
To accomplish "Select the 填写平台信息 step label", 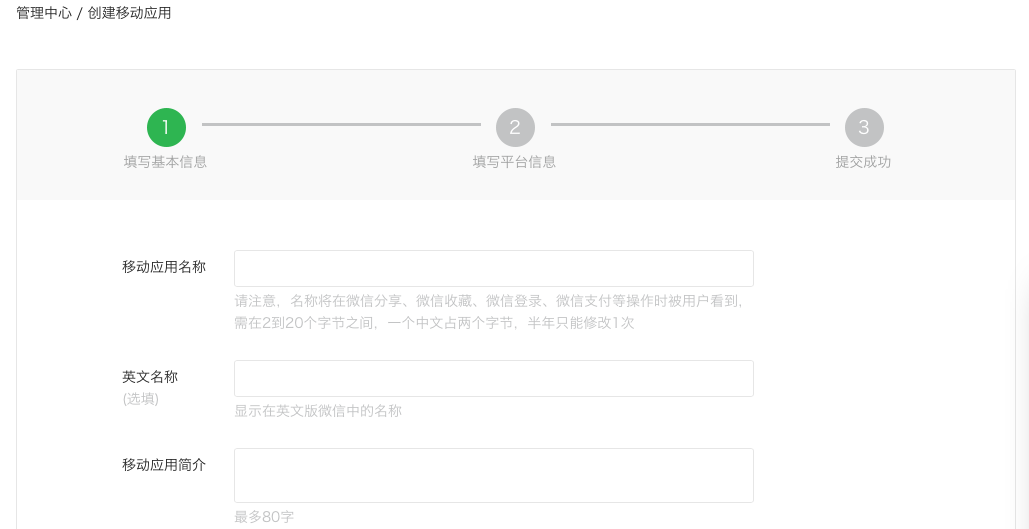I will [x=514, y=162].
